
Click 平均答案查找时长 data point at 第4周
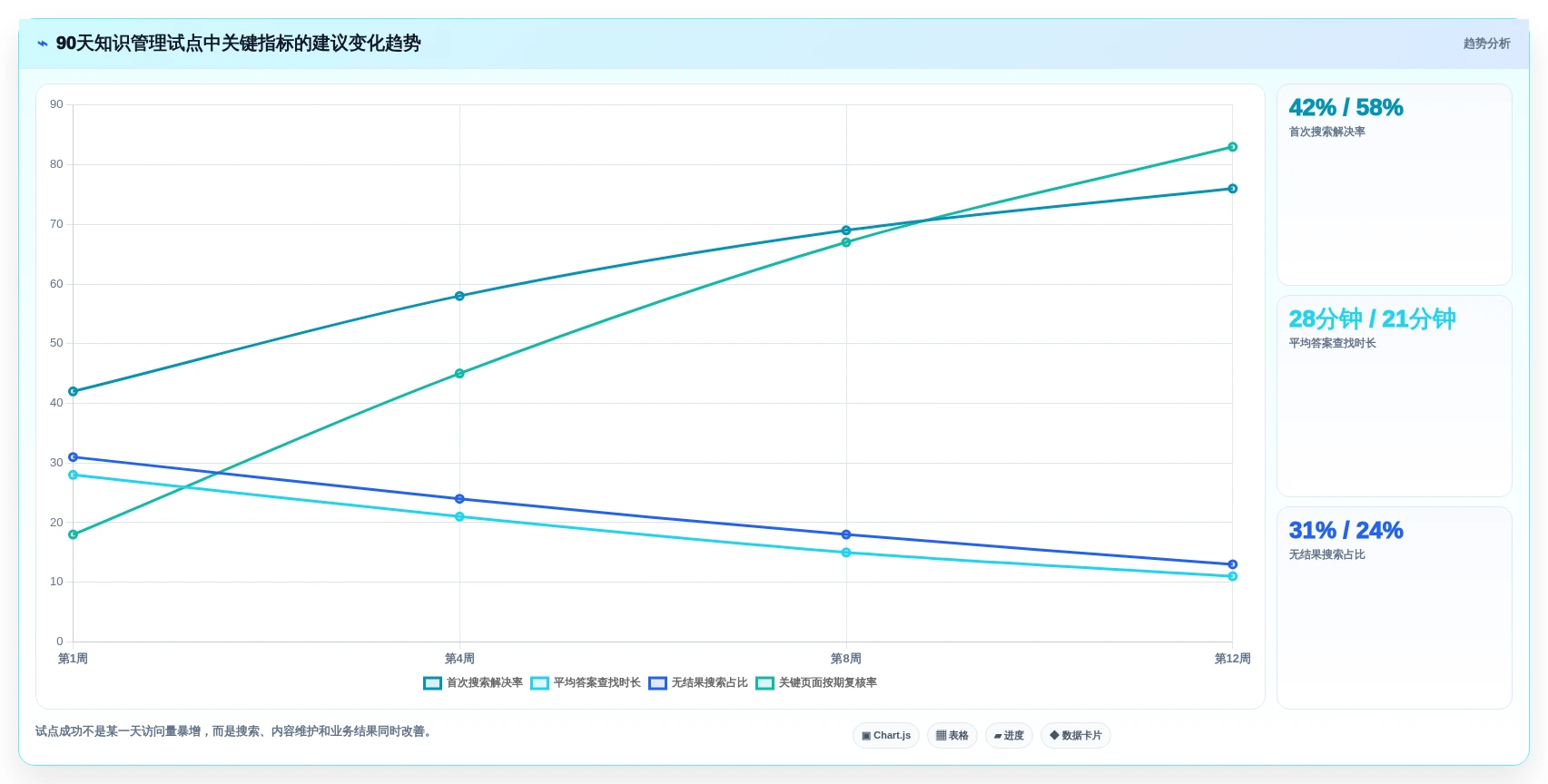(459, 517)
